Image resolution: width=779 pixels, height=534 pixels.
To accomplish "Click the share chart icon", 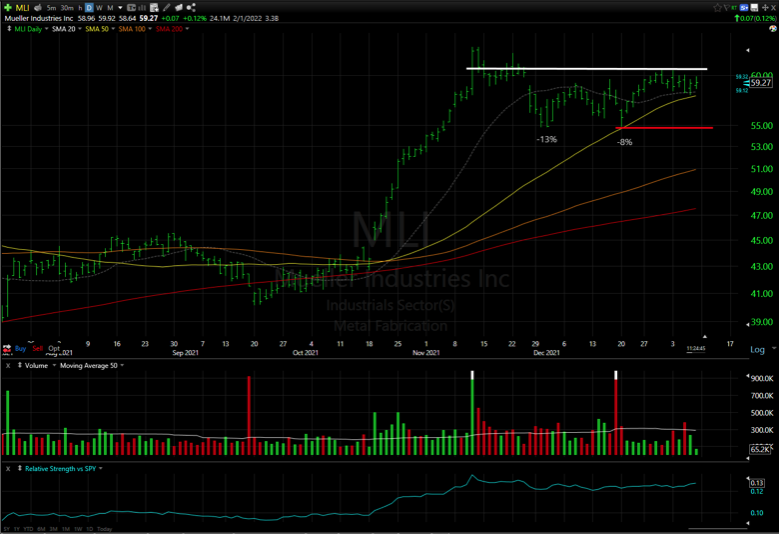I will 191,7.
